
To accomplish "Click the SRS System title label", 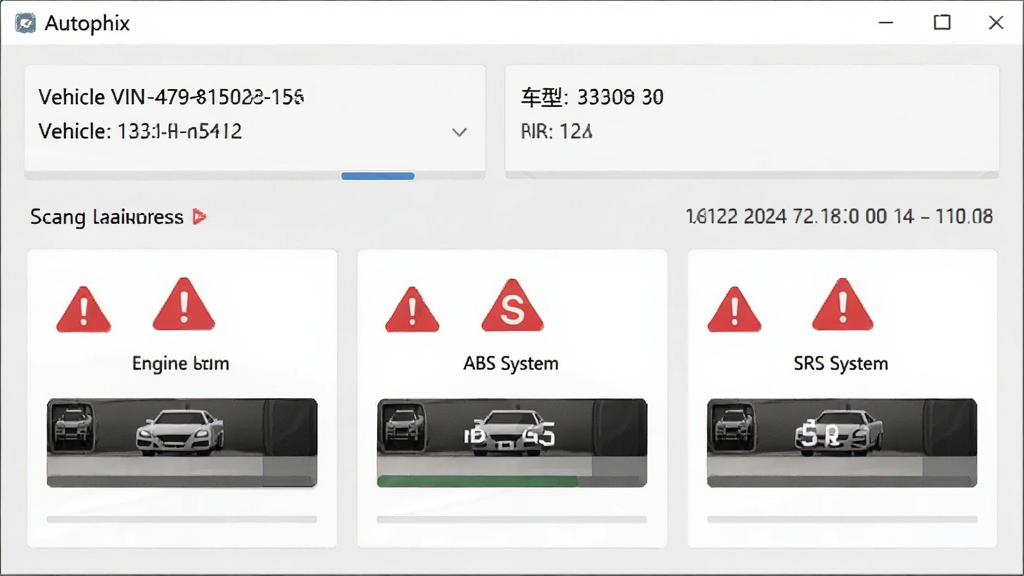I will [x=841, y=363].
